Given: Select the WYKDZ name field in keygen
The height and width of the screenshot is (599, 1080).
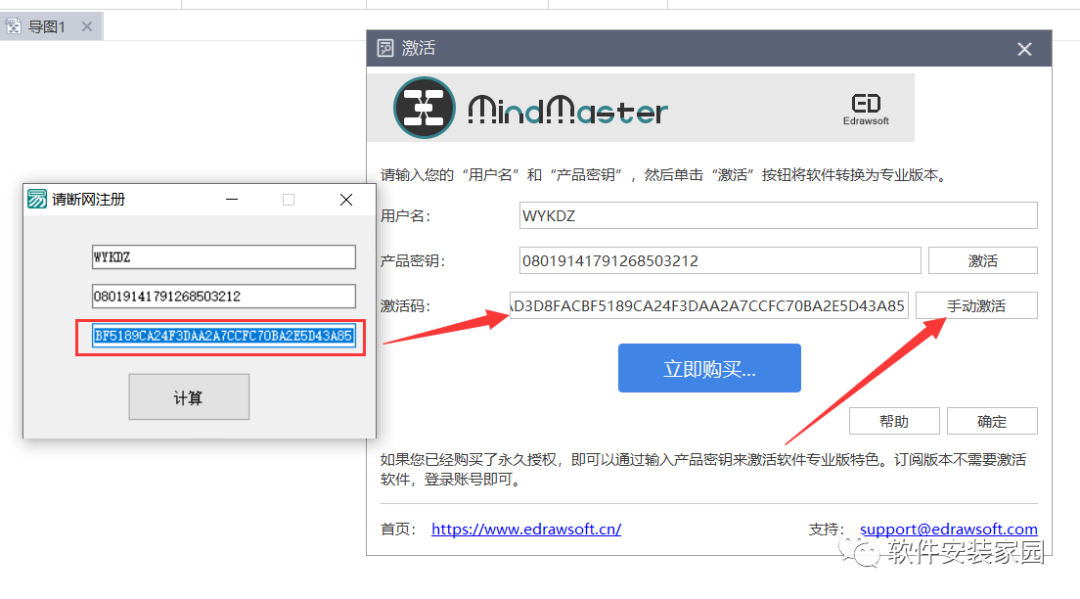Looking at the screenshot, I should click(223, 258).
